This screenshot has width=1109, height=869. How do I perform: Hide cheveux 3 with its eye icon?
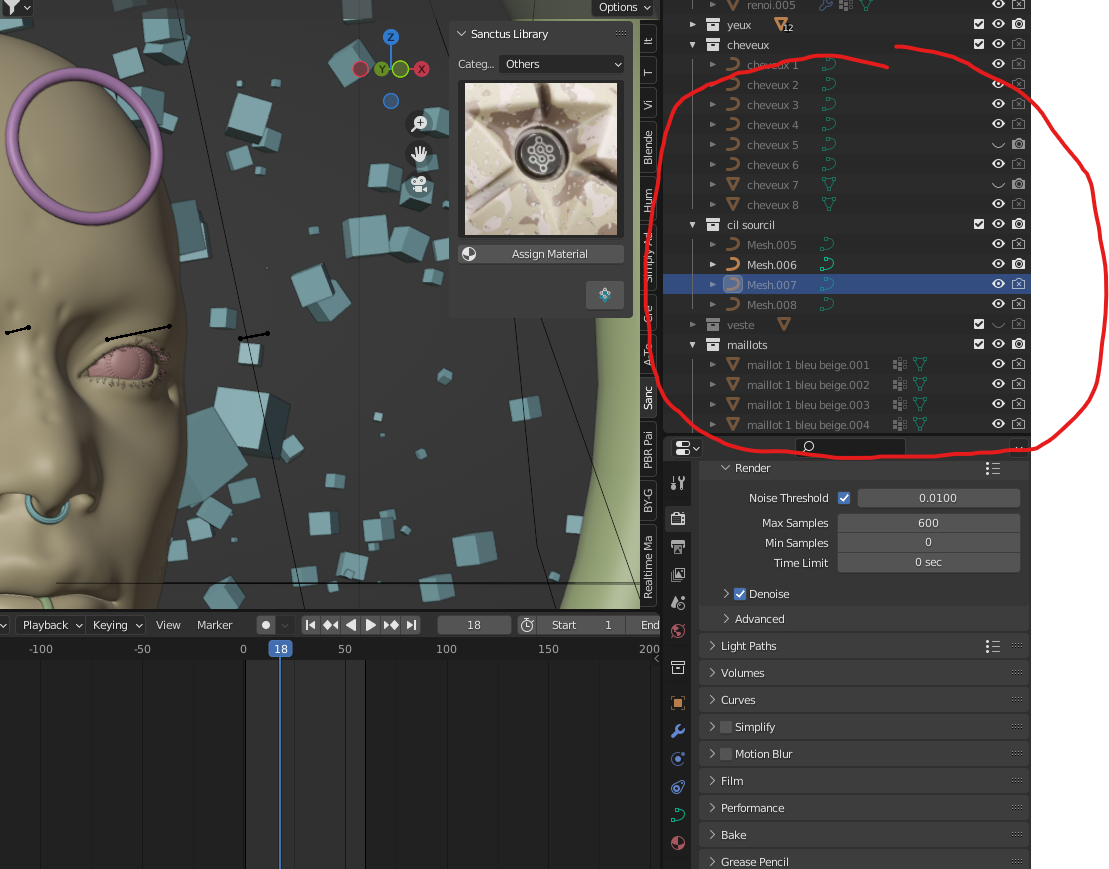[x=998, y=104]
